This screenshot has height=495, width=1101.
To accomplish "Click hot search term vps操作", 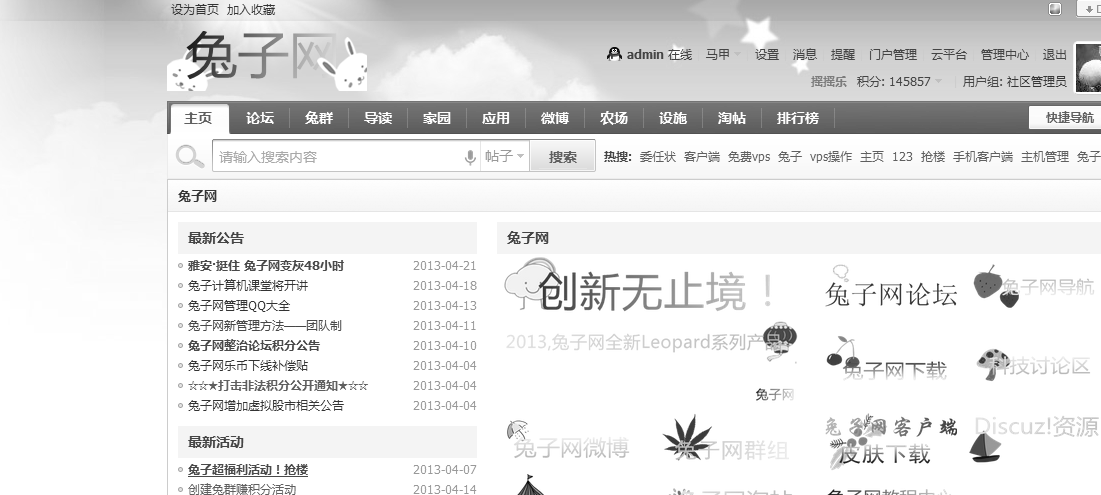I will pos(831,157).
